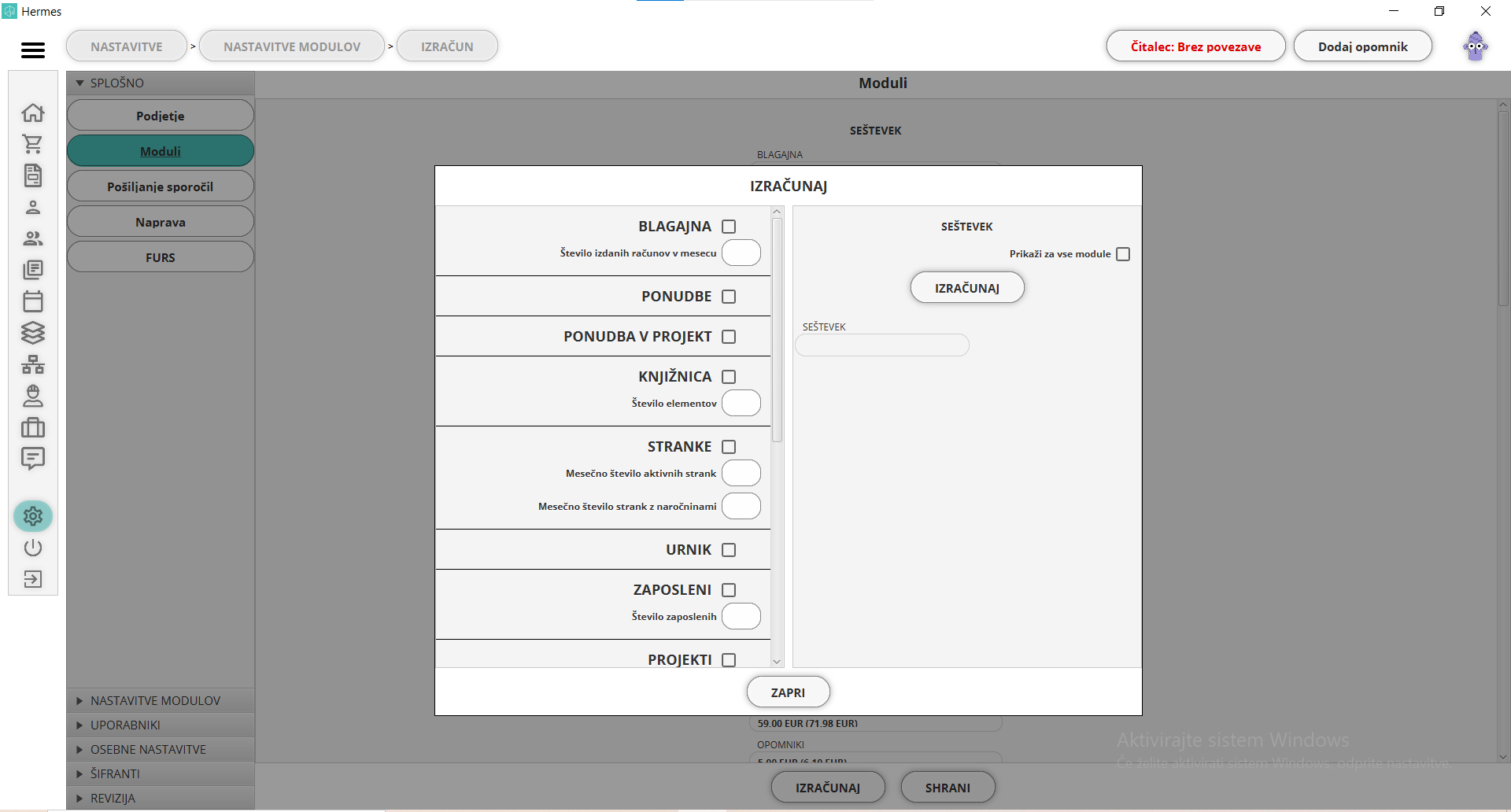
Task: Open the calendar icon in sidebar
Action: point(33,301)
